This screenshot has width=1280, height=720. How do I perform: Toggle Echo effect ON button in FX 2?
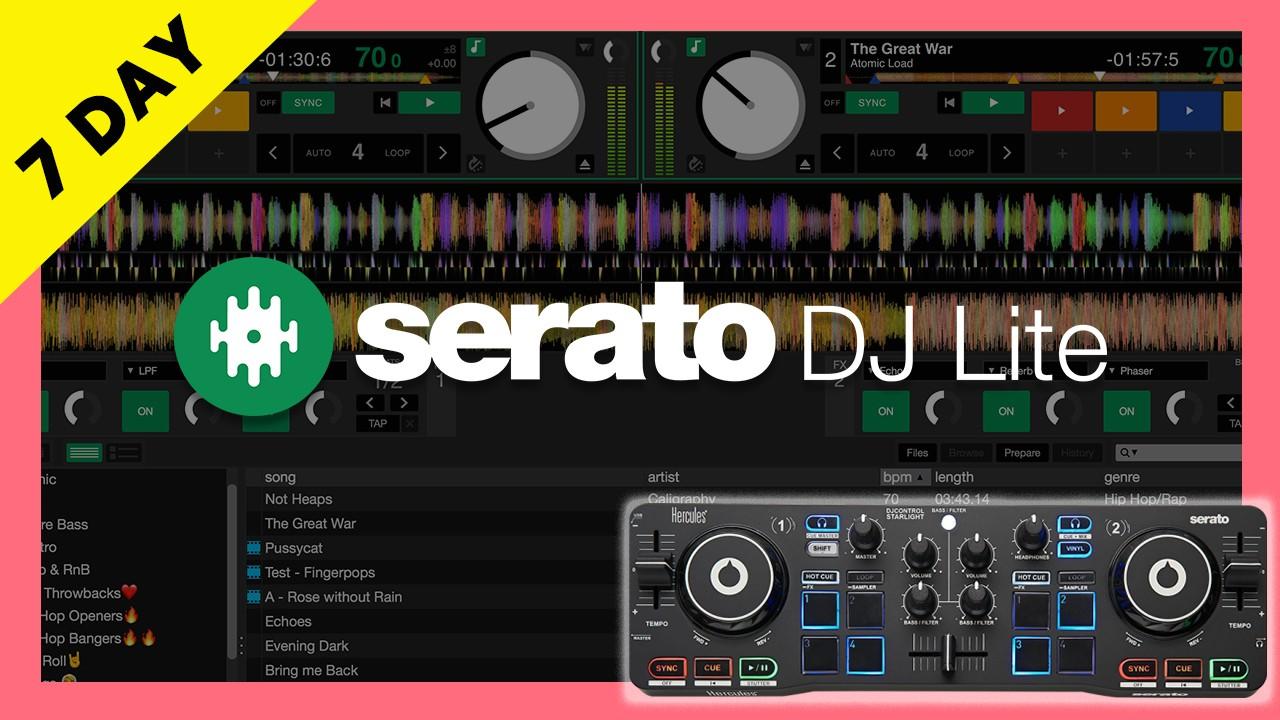click(886, 411)
